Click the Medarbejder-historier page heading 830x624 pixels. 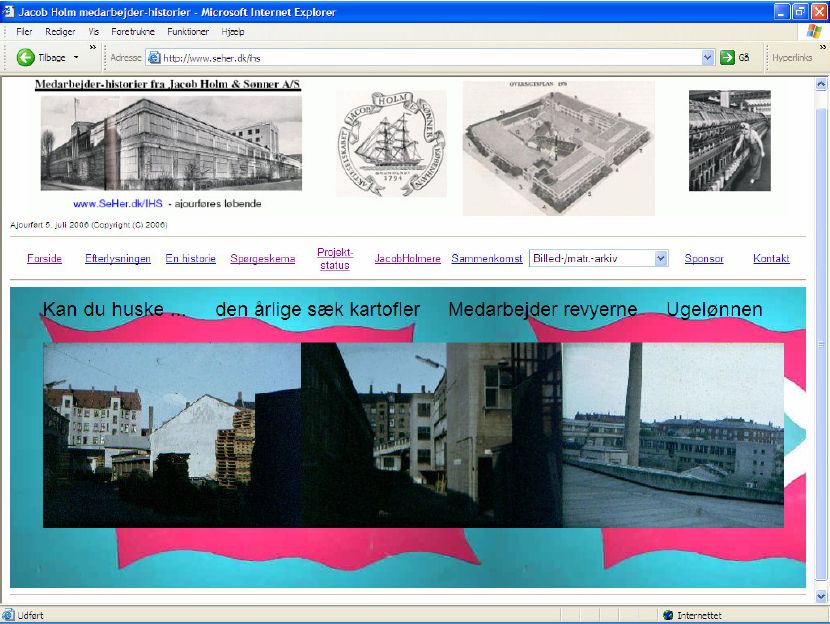pos(168,84)
